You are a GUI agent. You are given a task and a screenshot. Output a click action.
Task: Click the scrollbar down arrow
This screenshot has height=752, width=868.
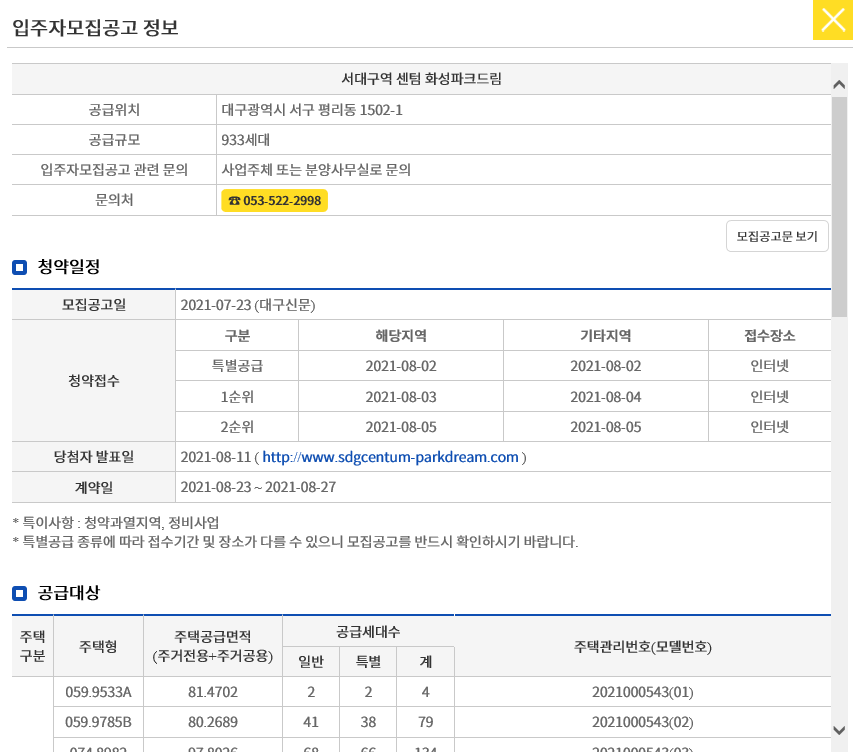click(839, 730)
